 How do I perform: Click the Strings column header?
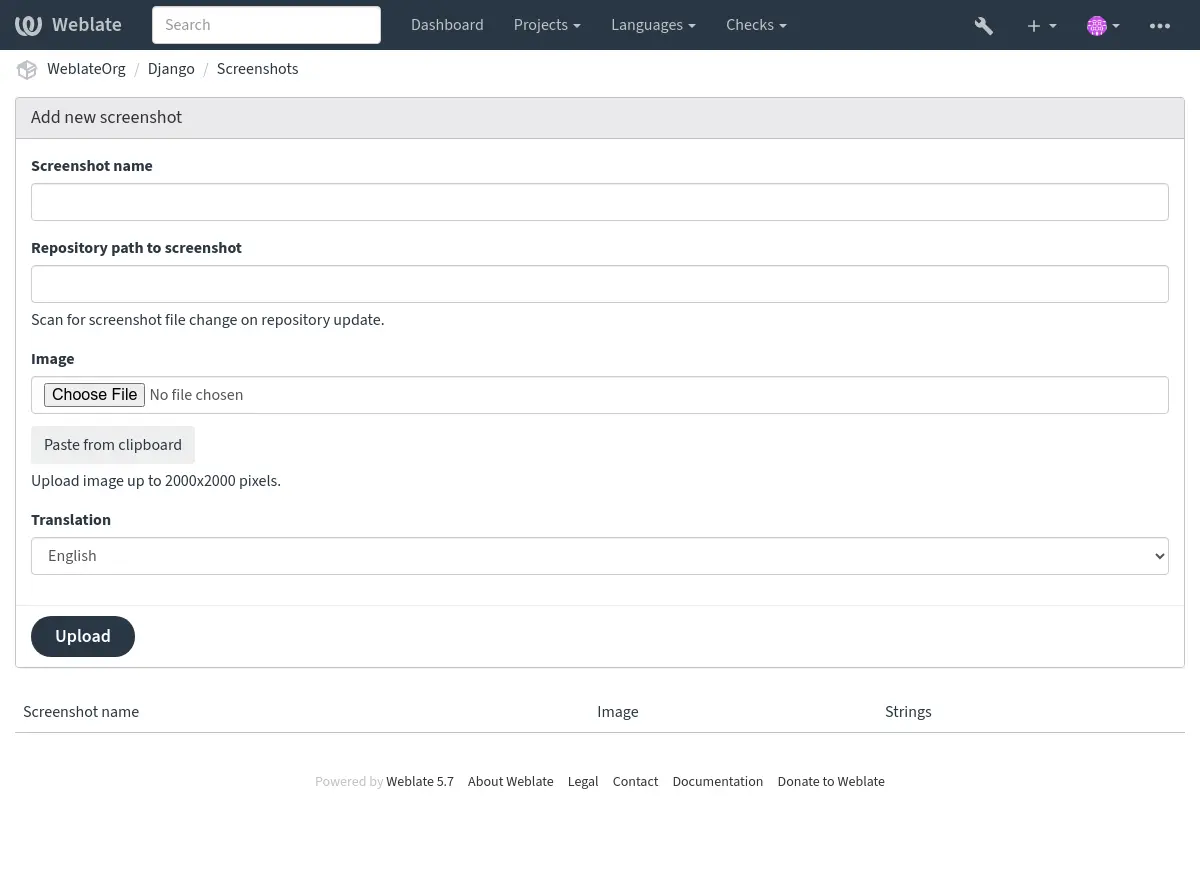pyautogui.click(x=908, y=712)
